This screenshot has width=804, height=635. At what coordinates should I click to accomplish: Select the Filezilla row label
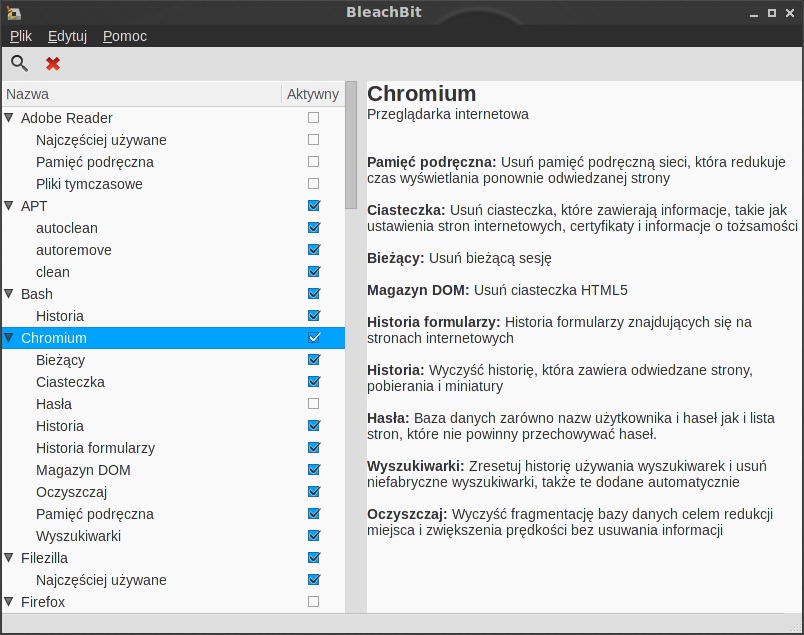tap(44, 558)
